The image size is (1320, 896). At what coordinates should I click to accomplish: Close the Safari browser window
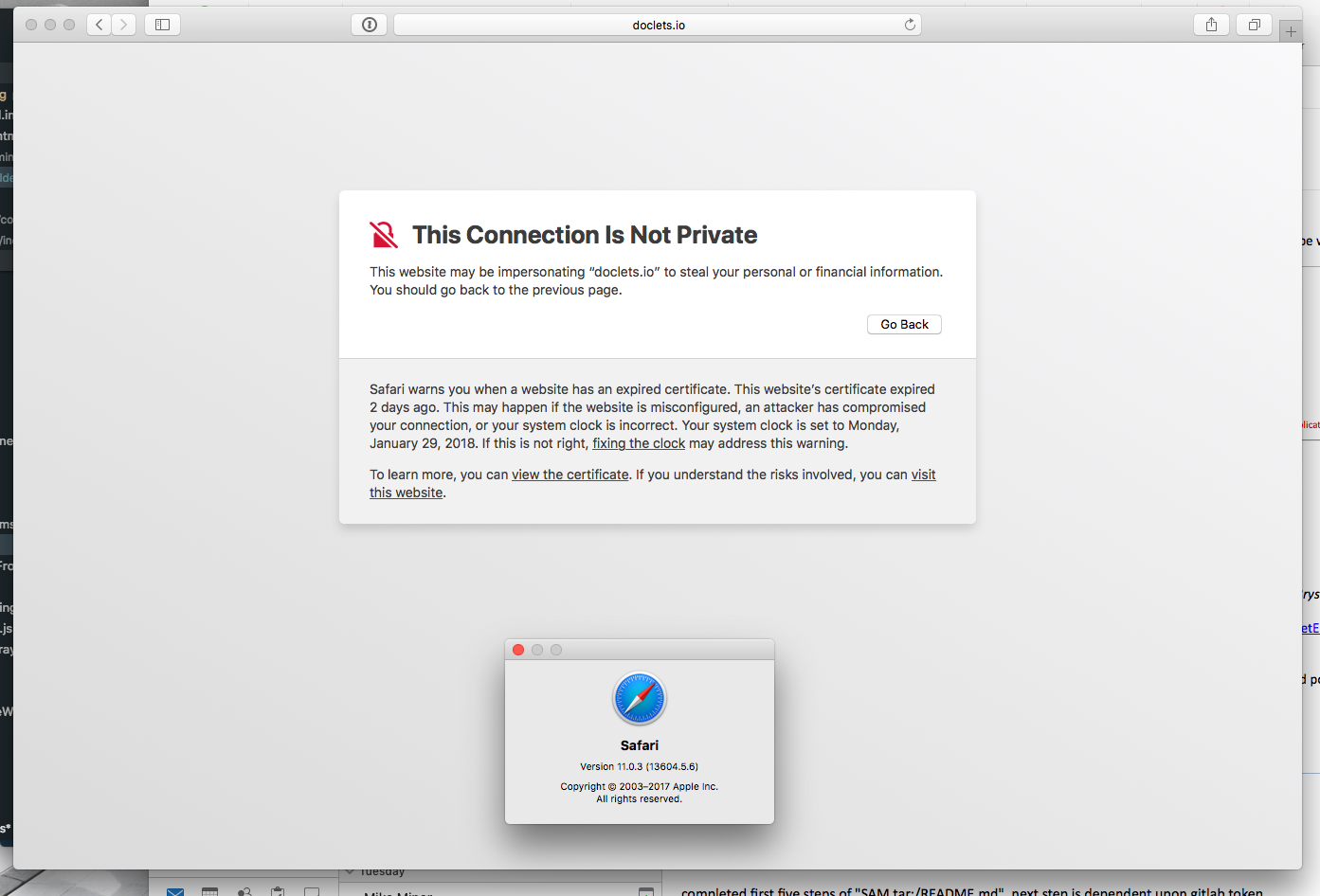(x=31, y=25)
